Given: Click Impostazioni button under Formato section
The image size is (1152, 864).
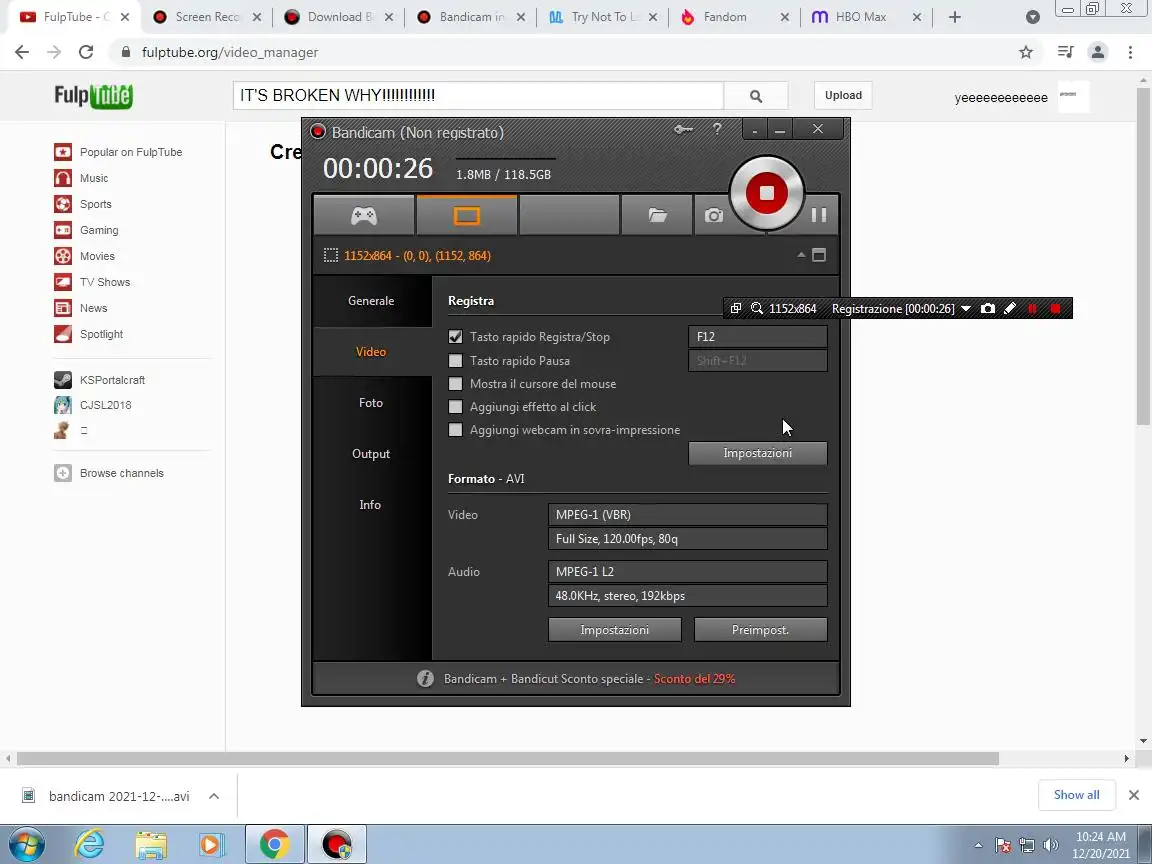Looking at the screenshot, I should [x=615, y=630].
